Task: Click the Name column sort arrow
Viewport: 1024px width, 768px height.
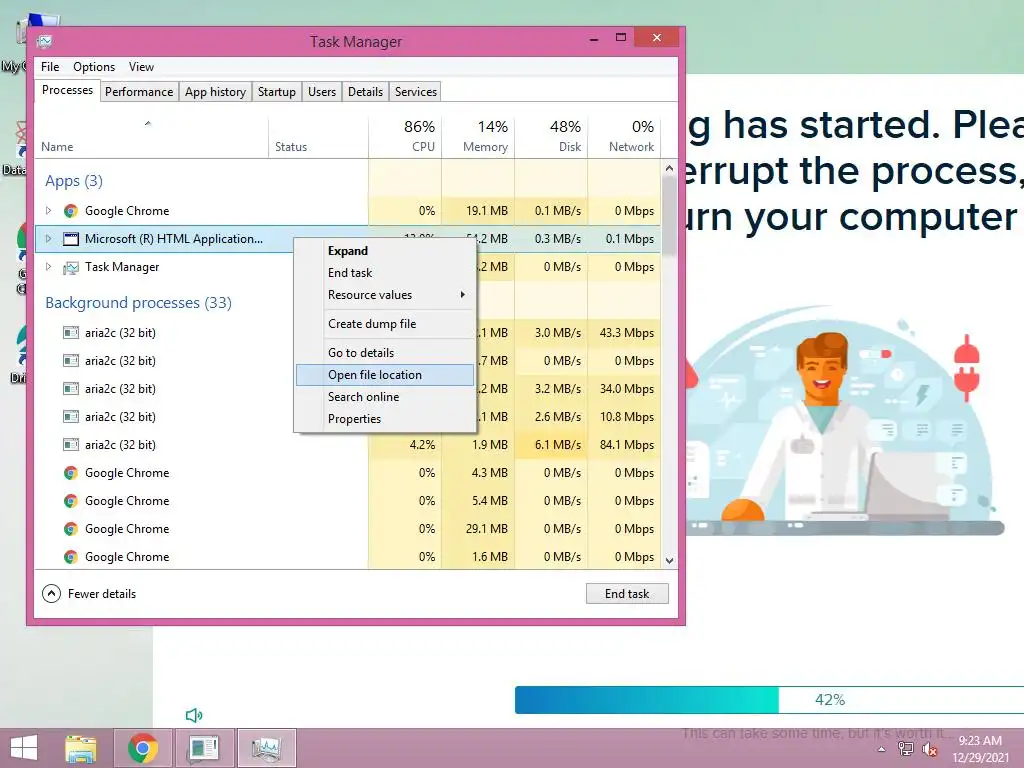Action: point(148,123)
